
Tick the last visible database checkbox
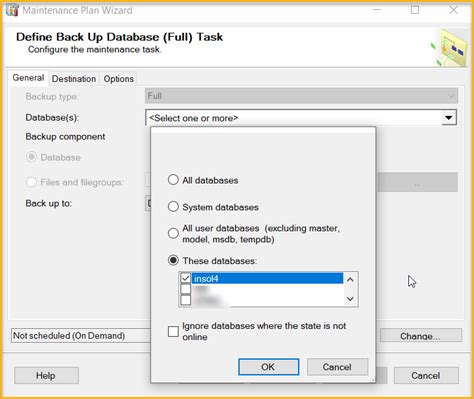186,300
